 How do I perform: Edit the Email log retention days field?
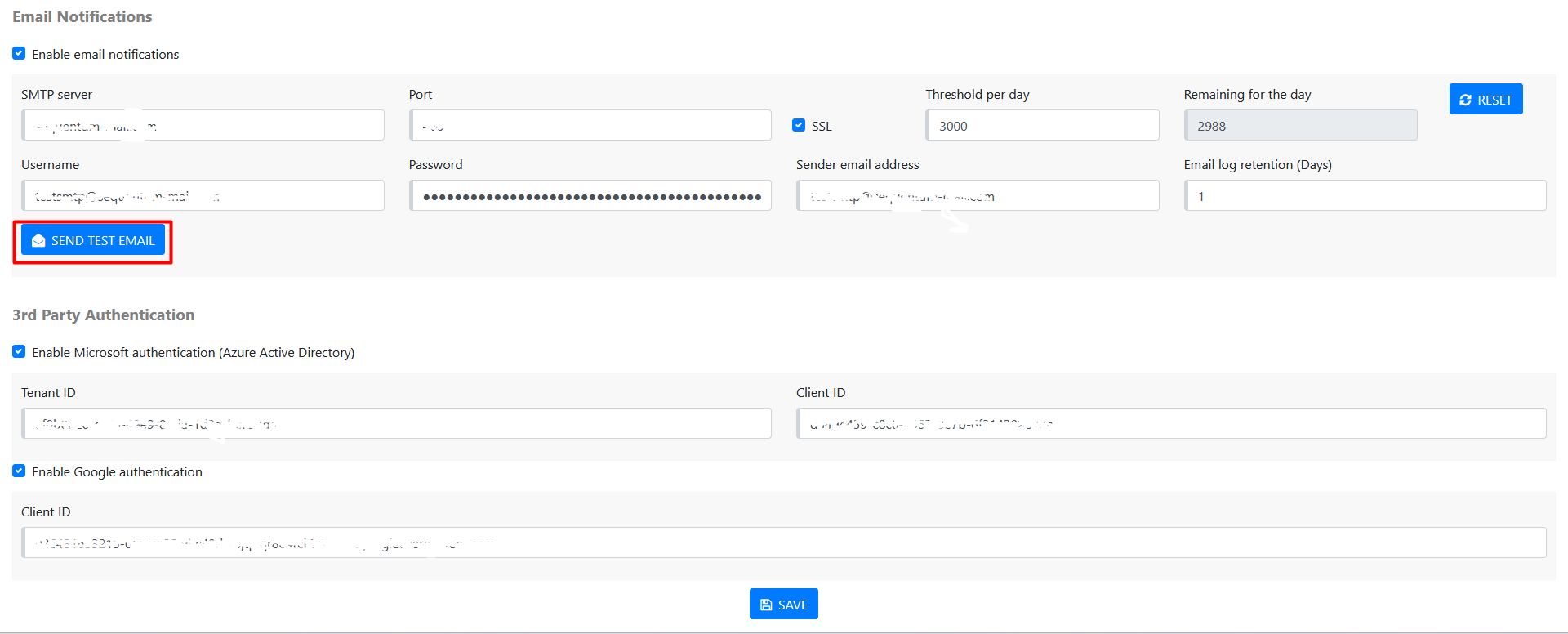coord(1365,196)
